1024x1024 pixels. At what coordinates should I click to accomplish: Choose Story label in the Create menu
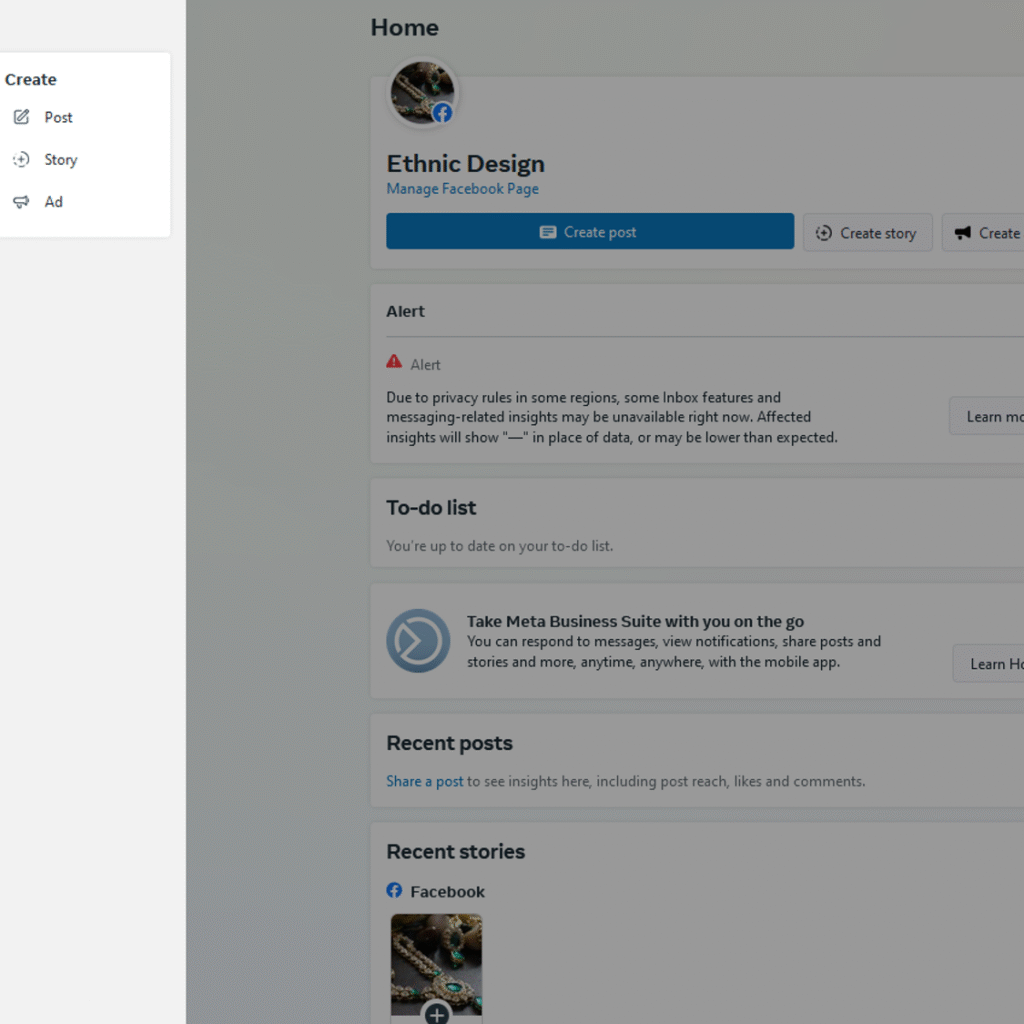point(60,160)
